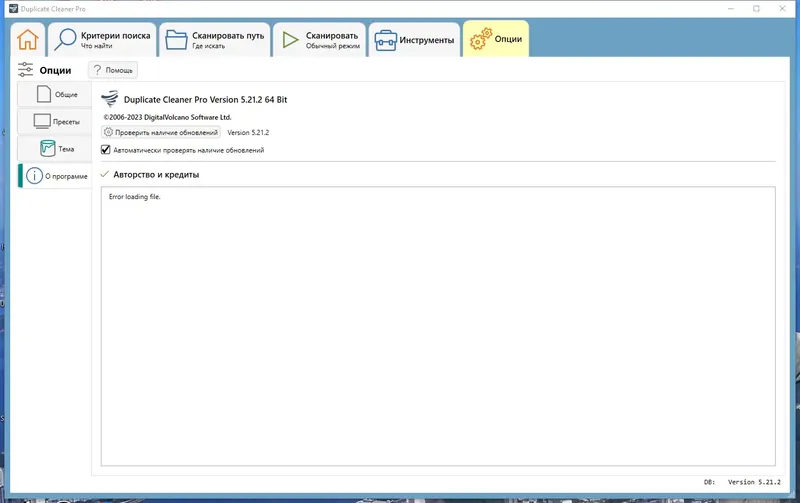Image resolution: width=800 pixels, height=503 pixels.
Task: Click the credits text box
Action: tap(438, 326)
